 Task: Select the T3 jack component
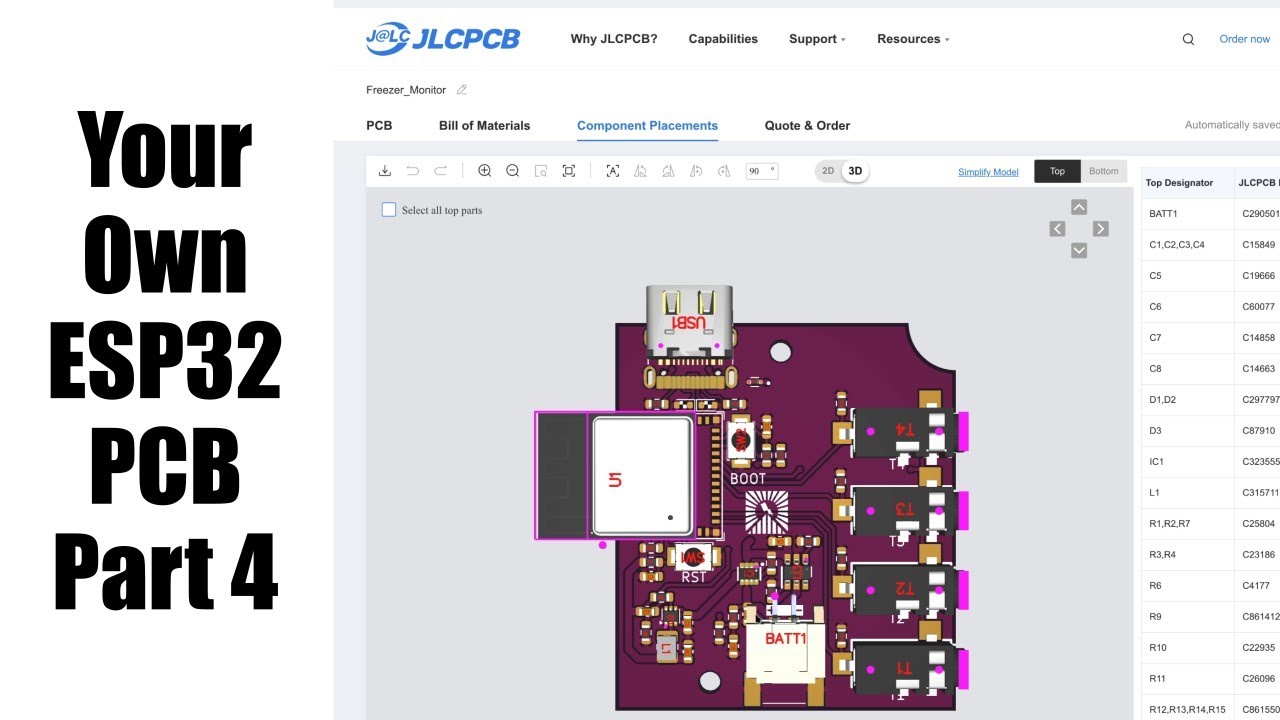tap(902, 510)
